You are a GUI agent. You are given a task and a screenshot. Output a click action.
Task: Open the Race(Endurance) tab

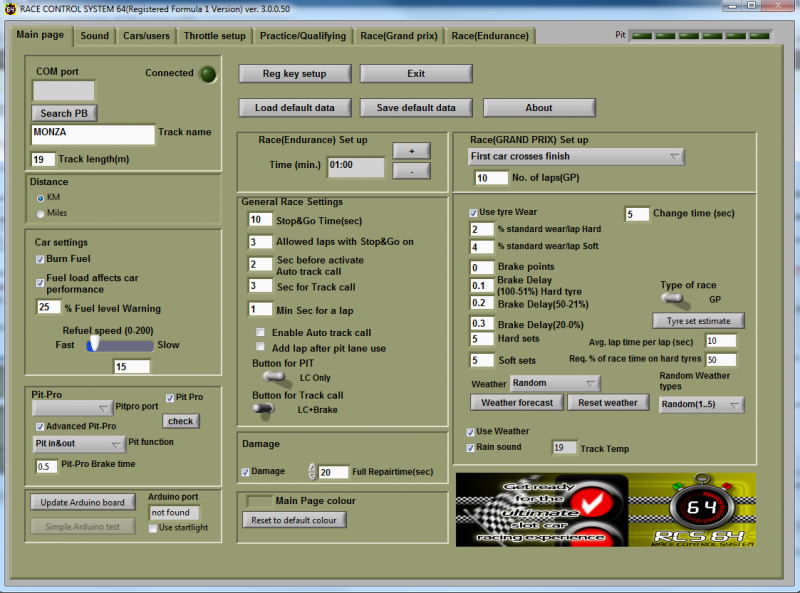[x=490, y=36]
